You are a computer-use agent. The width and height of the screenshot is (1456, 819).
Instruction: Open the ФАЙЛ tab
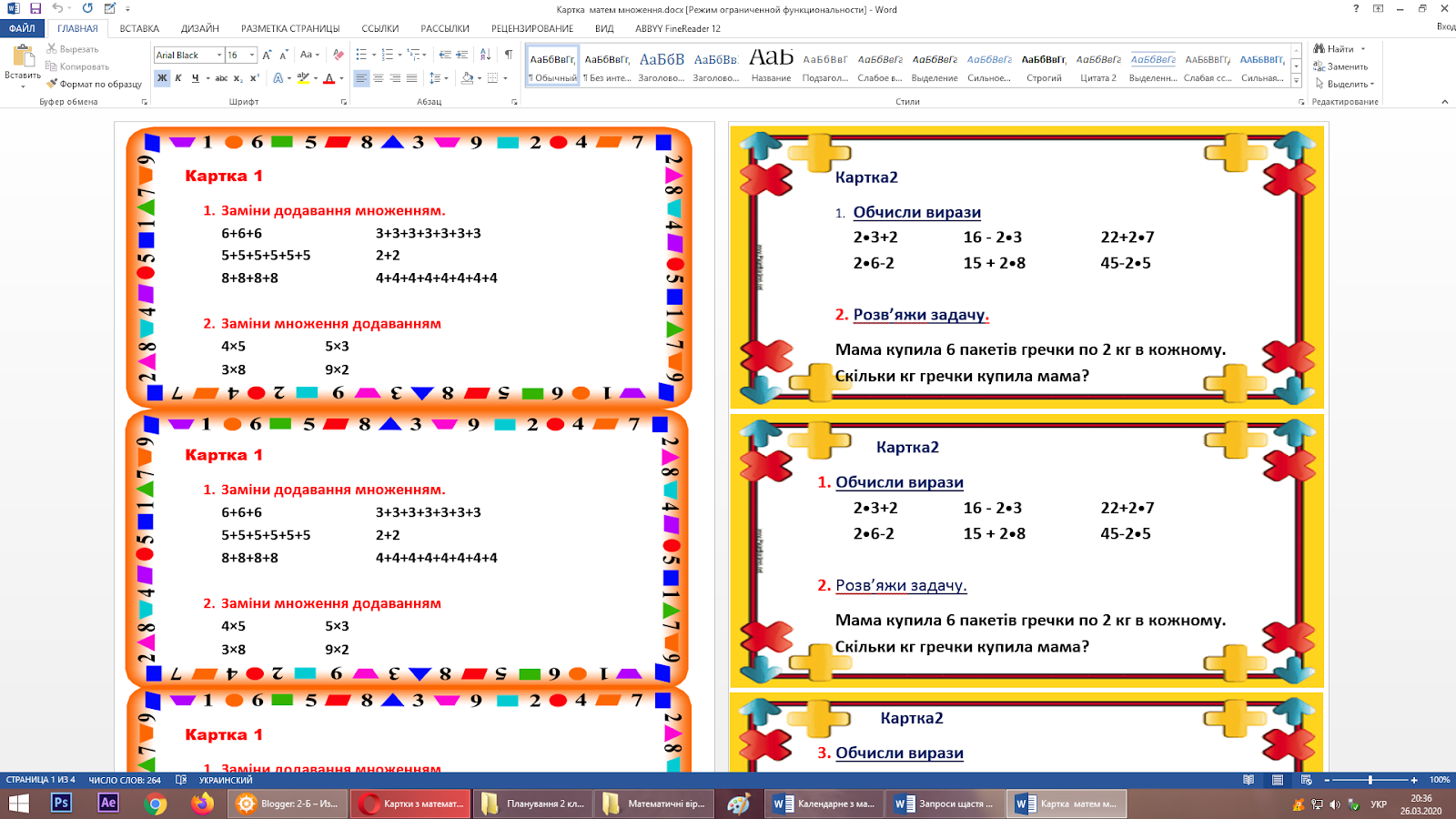[22, 28]
